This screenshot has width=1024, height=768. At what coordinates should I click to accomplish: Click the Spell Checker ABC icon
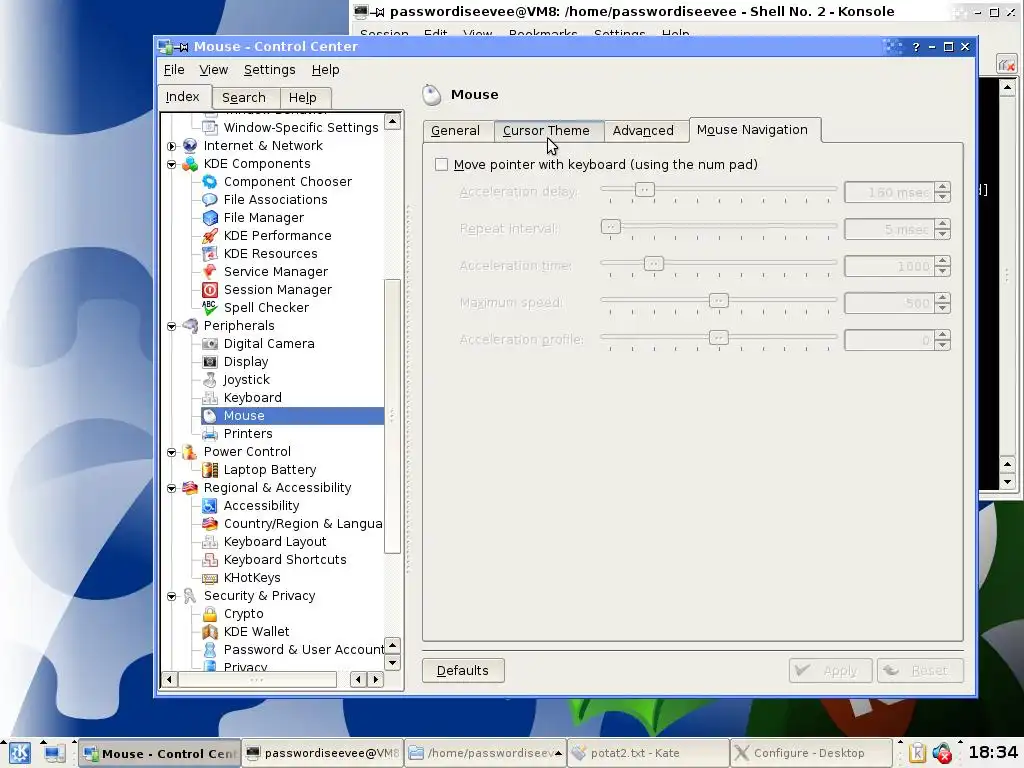pyautogui.click(x=210, y=308)
